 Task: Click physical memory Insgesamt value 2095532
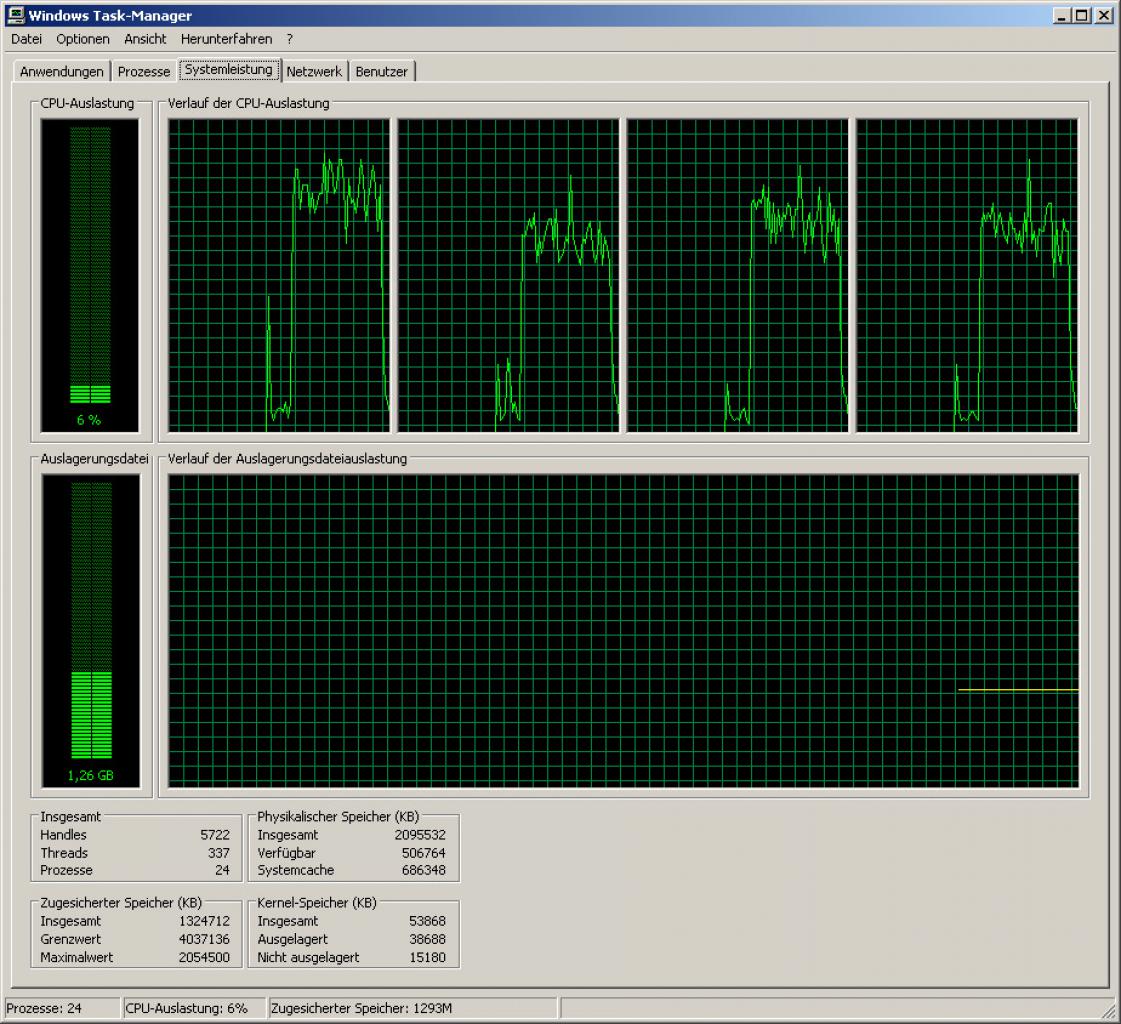pyautogui.click(x=420, y=835)
